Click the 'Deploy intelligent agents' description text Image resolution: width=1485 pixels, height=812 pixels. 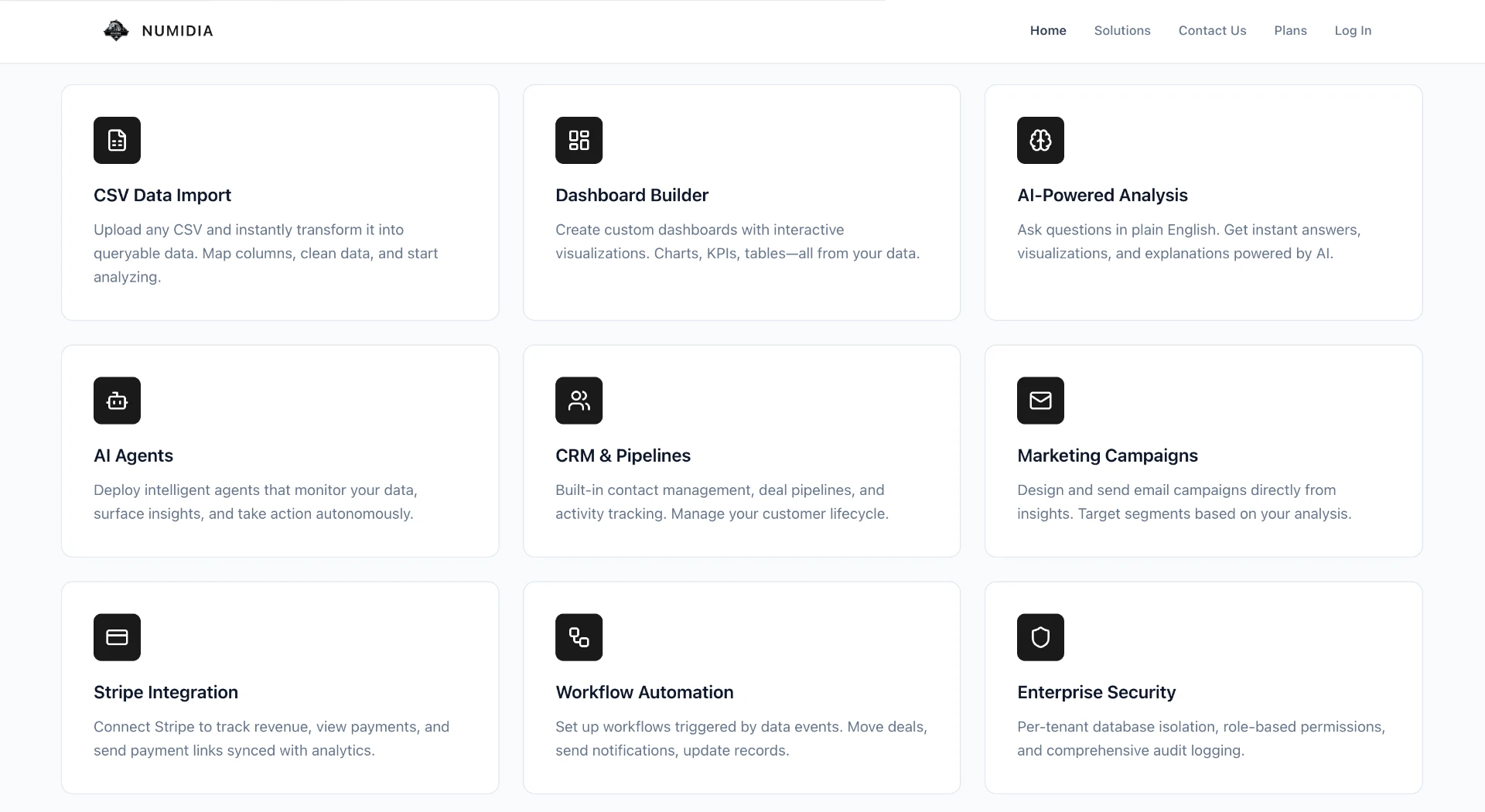point(255,502)
